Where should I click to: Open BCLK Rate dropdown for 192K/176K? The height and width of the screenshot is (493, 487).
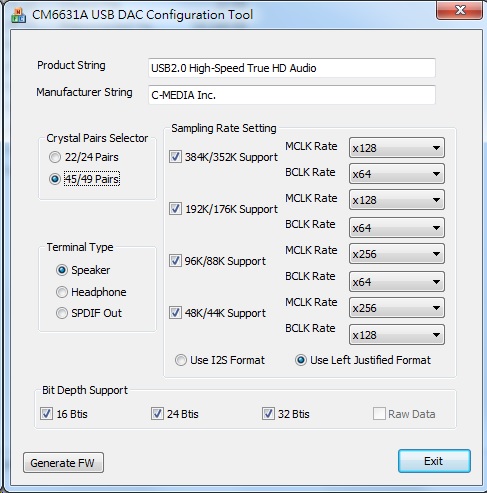click(x=397, y=228)
